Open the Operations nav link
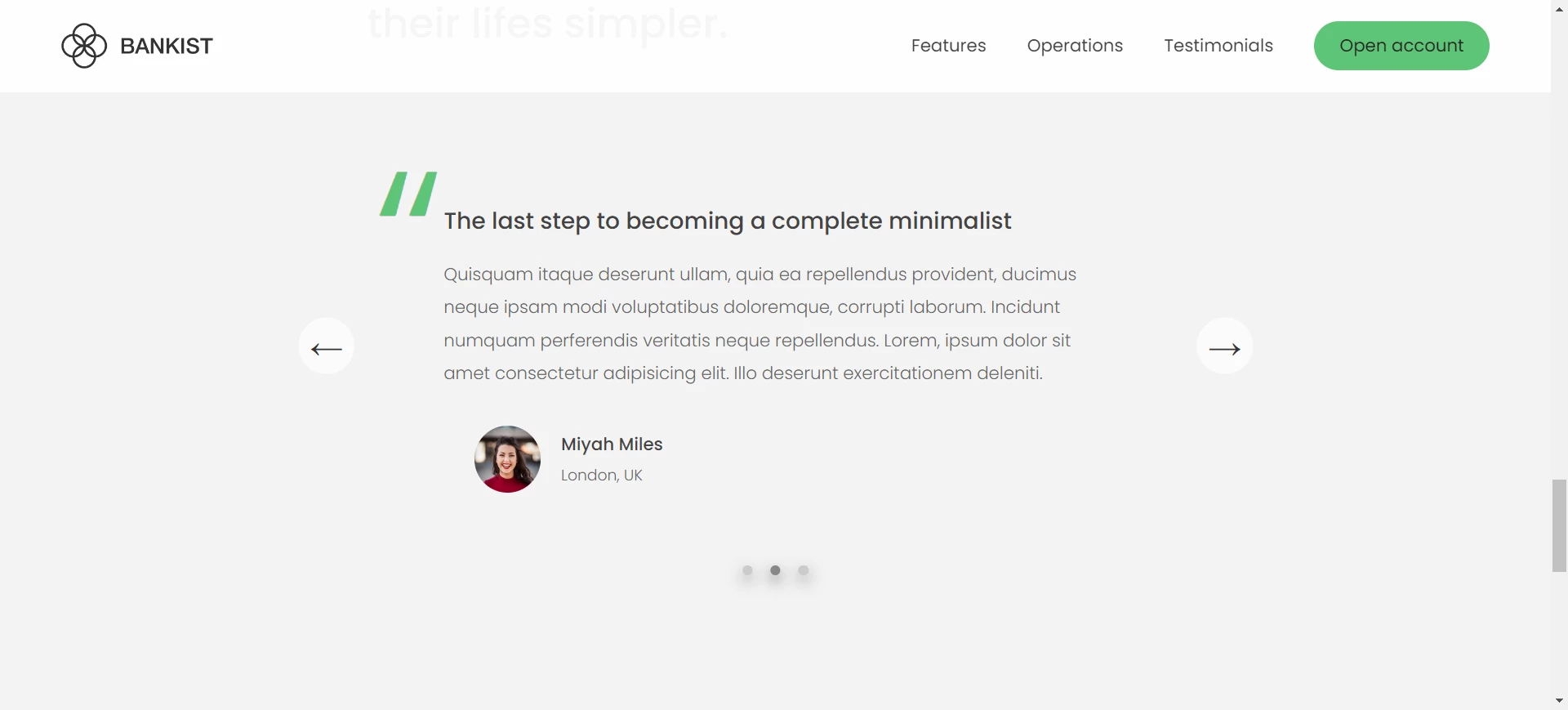 (x=1075, y=46)
